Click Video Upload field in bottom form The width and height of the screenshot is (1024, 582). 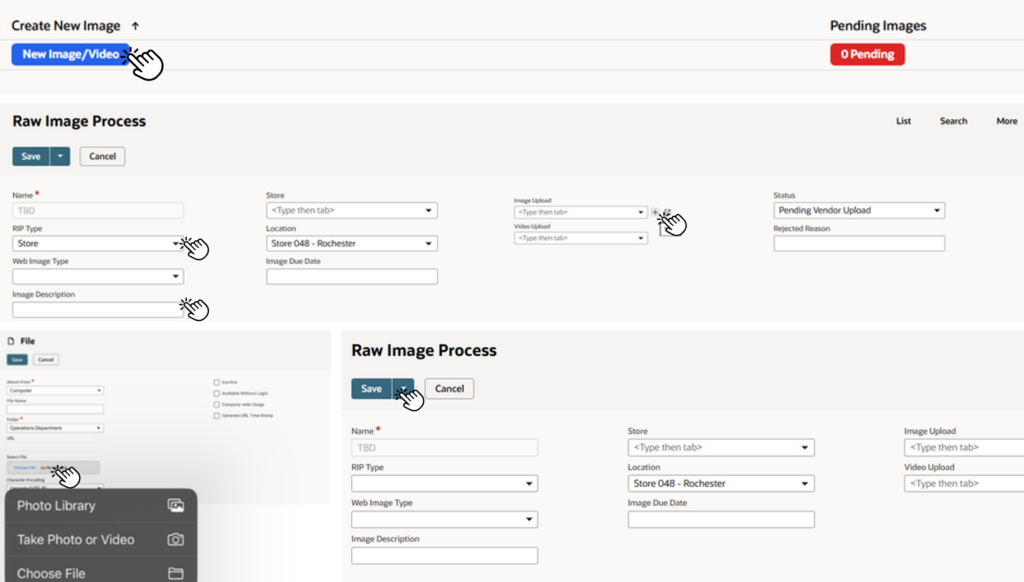tap(964, 483)
